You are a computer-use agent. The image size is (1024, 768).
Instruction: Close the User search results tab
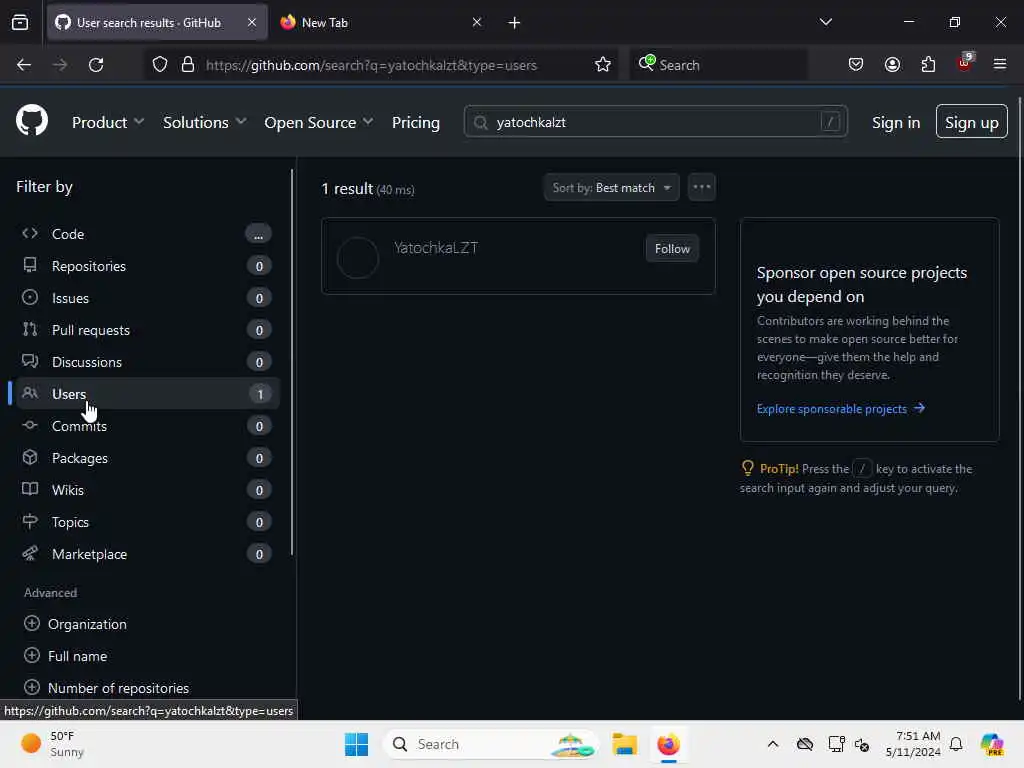click(x=251, y=22)
